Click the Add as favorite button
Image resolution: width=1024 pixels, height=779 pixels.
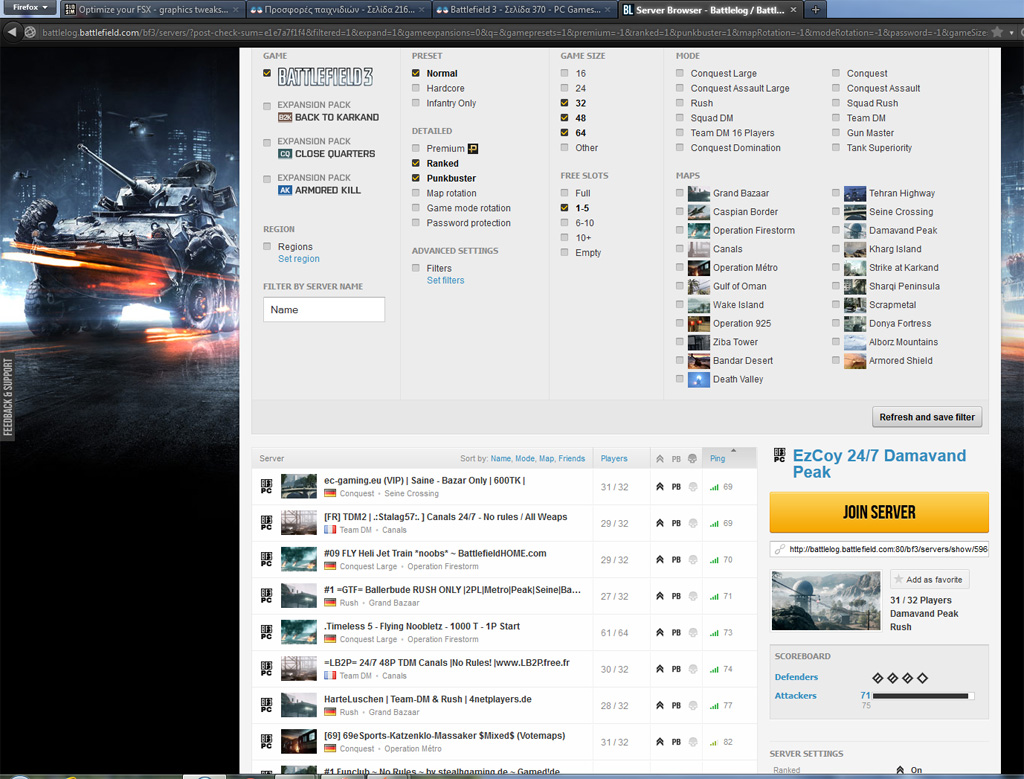tap(929, 579)
